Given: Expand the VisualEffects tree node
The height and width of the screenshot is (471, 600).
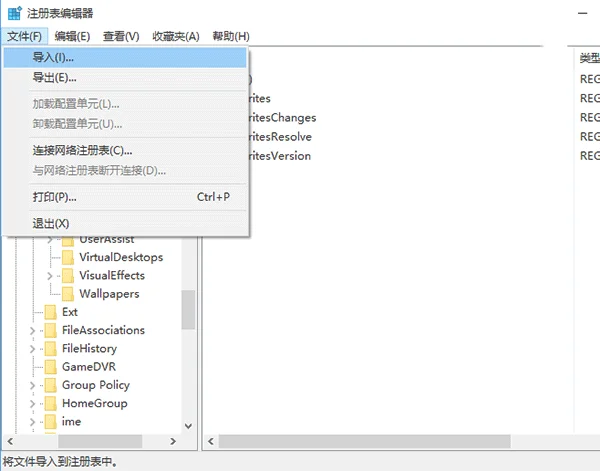Looking at the screenshot, I should [50, 276].
